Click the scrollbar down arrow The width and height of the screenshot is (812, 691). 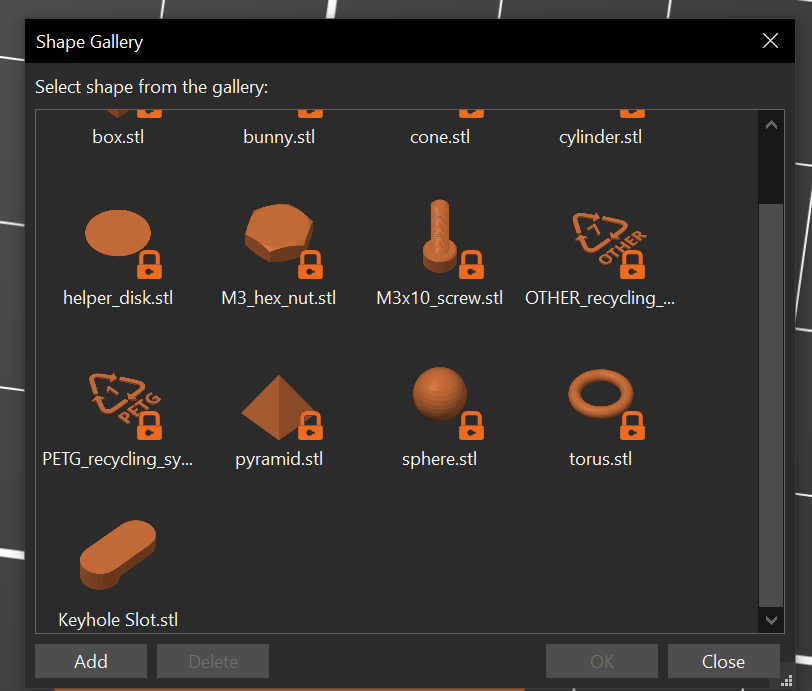771,620
